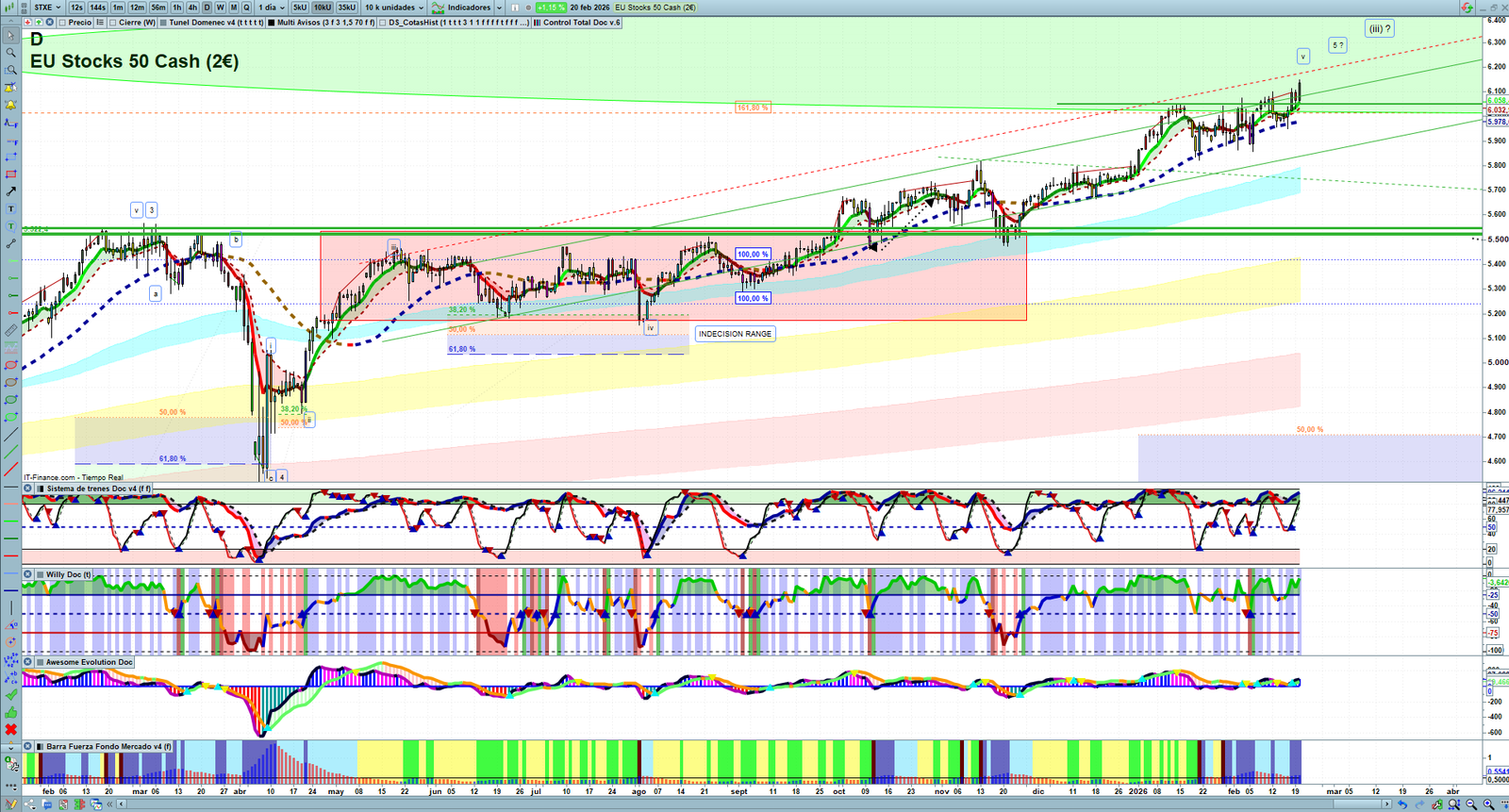Viewport: 1509px width, 812px height.
Task: Click the red X delete icon
Action: (11, 729)
